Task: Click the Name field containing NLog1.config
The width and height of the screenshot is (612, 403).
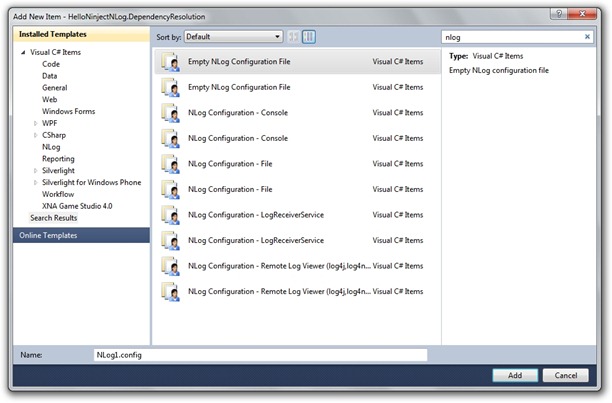Action: coord(259,355)
